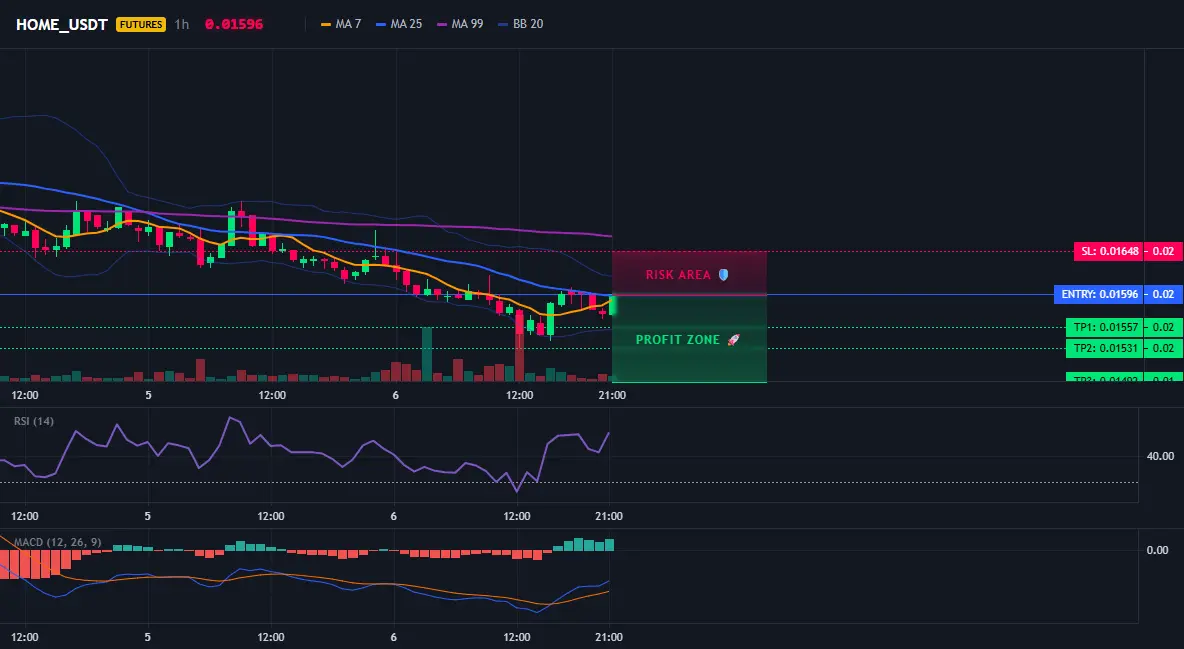The image size is (1184, 649).
Task: Toggle the MA 25 legend item
Action: [x=399, y=24]
